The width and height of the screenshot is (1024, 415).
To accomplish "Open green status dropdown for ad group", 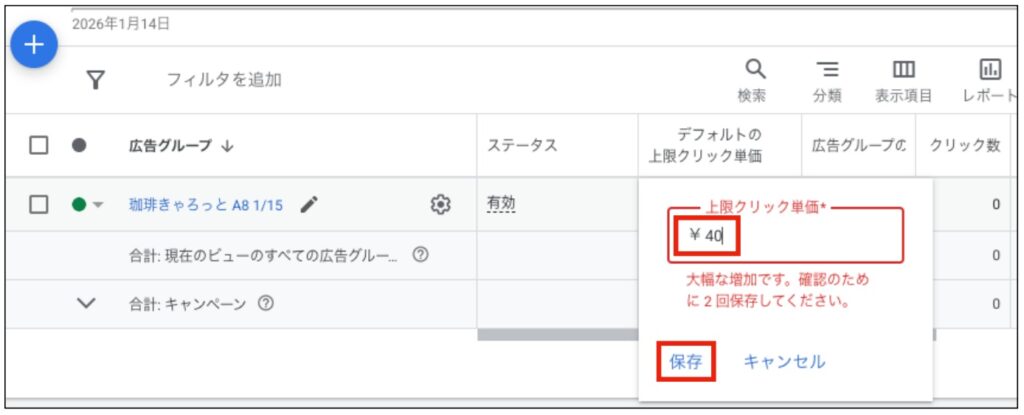I will point(88,205).
